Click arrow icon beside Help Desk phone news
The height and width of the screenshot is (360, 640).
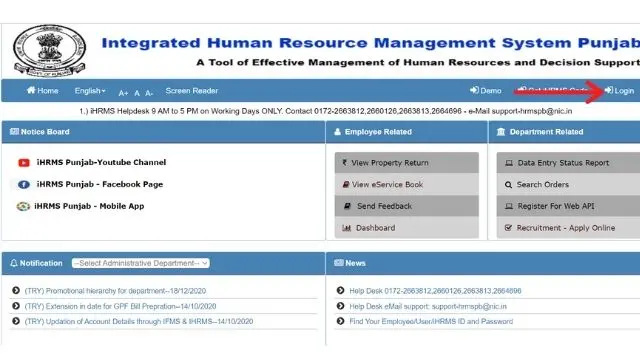[340, 291]
